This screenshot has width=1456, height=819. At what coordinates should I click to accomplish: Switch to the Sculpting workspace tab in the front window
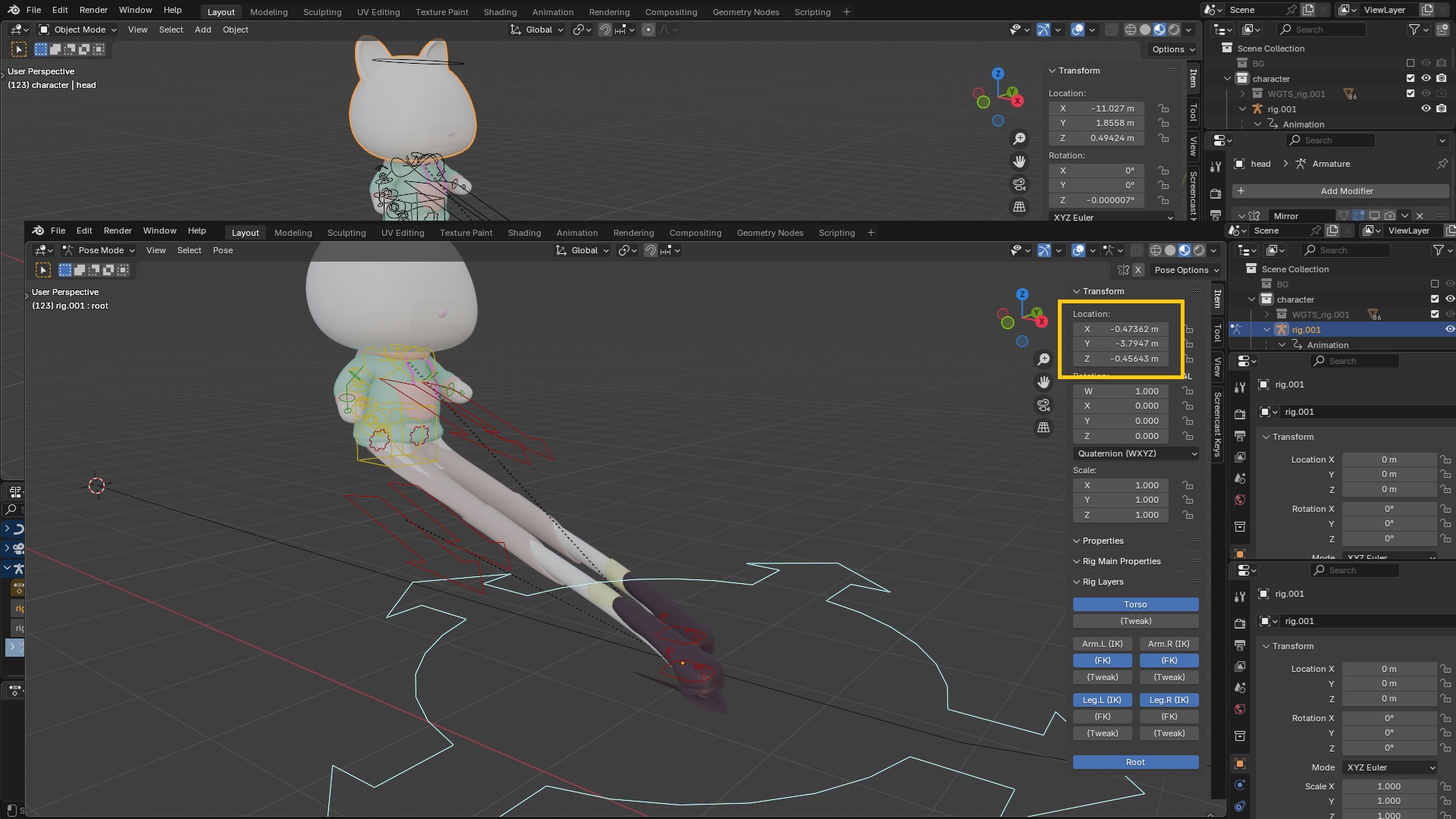click(x=347, y=233)
